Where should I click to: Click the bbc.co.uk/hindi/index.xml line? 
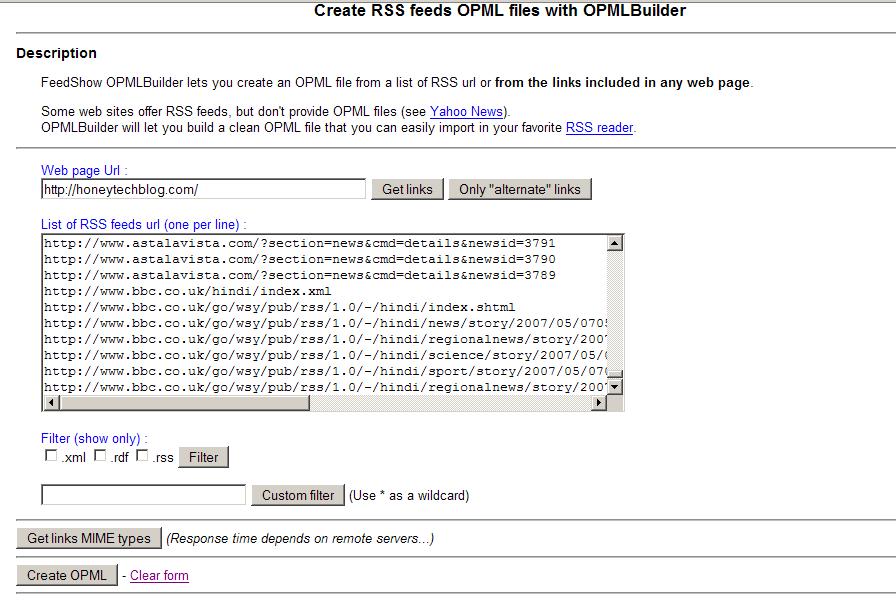pyautogui.click(x=187, y=291)
